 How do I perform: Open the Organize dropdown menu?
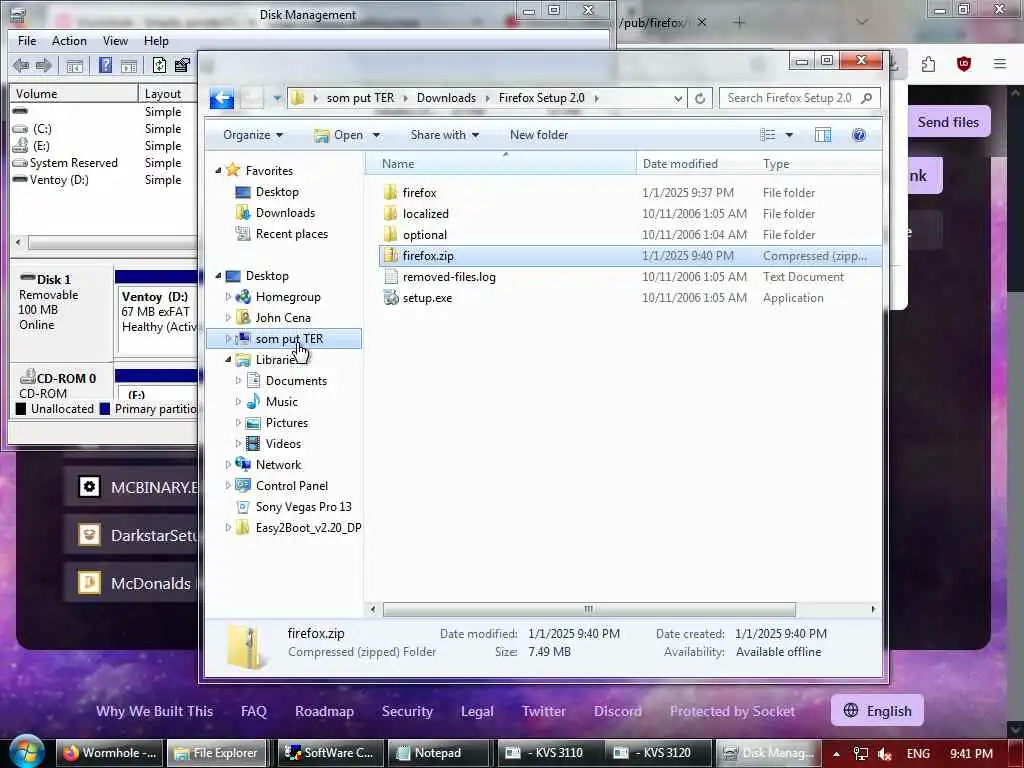point(253,135)
